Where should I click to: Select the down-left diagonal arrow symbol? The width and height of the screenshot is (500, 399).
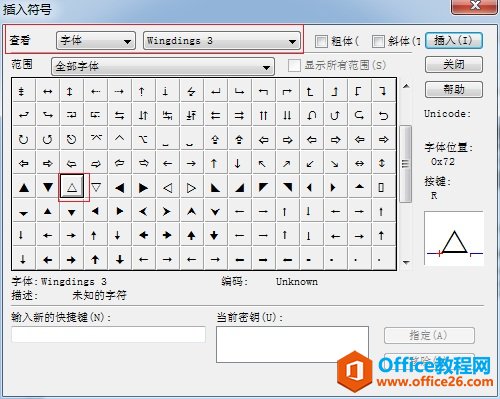point(311,163)
